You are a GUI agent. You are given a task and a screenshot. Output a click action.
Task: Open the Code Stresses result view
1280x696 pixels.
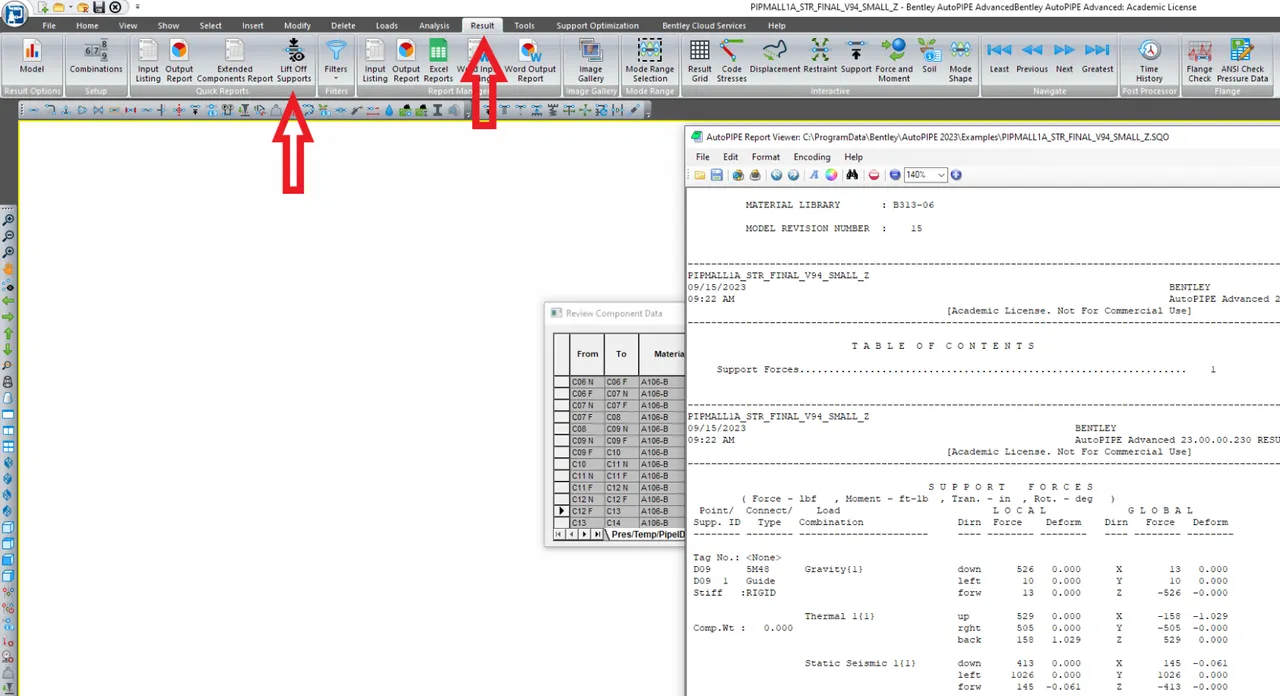tap(731, 62)
